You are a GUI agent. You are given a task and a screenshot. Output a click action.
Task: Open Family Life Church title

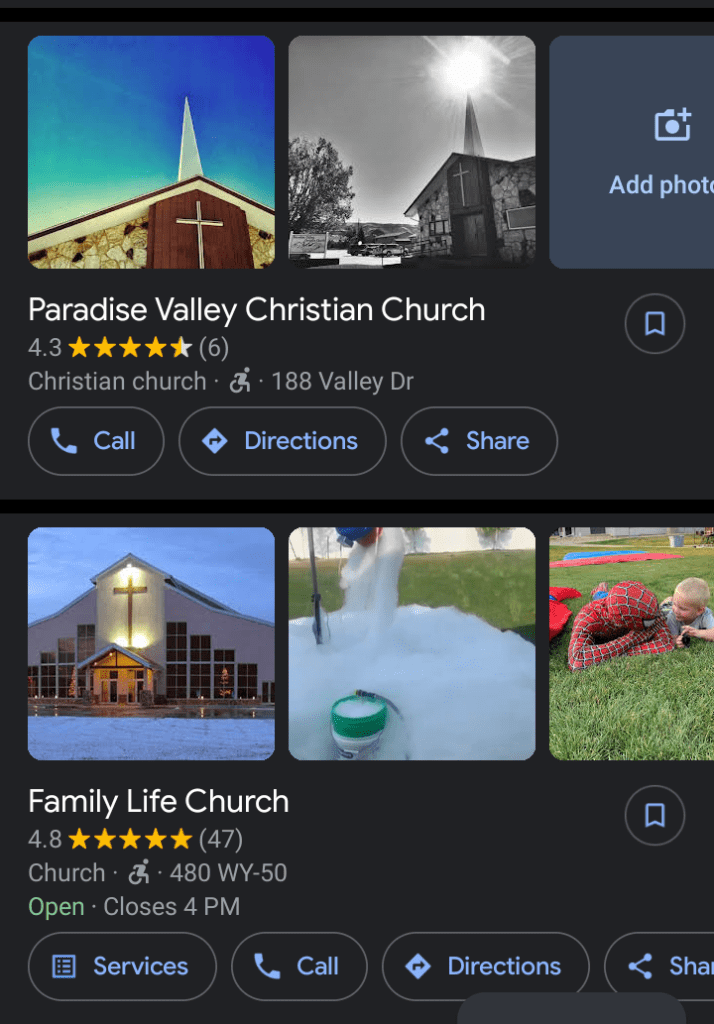158,801
